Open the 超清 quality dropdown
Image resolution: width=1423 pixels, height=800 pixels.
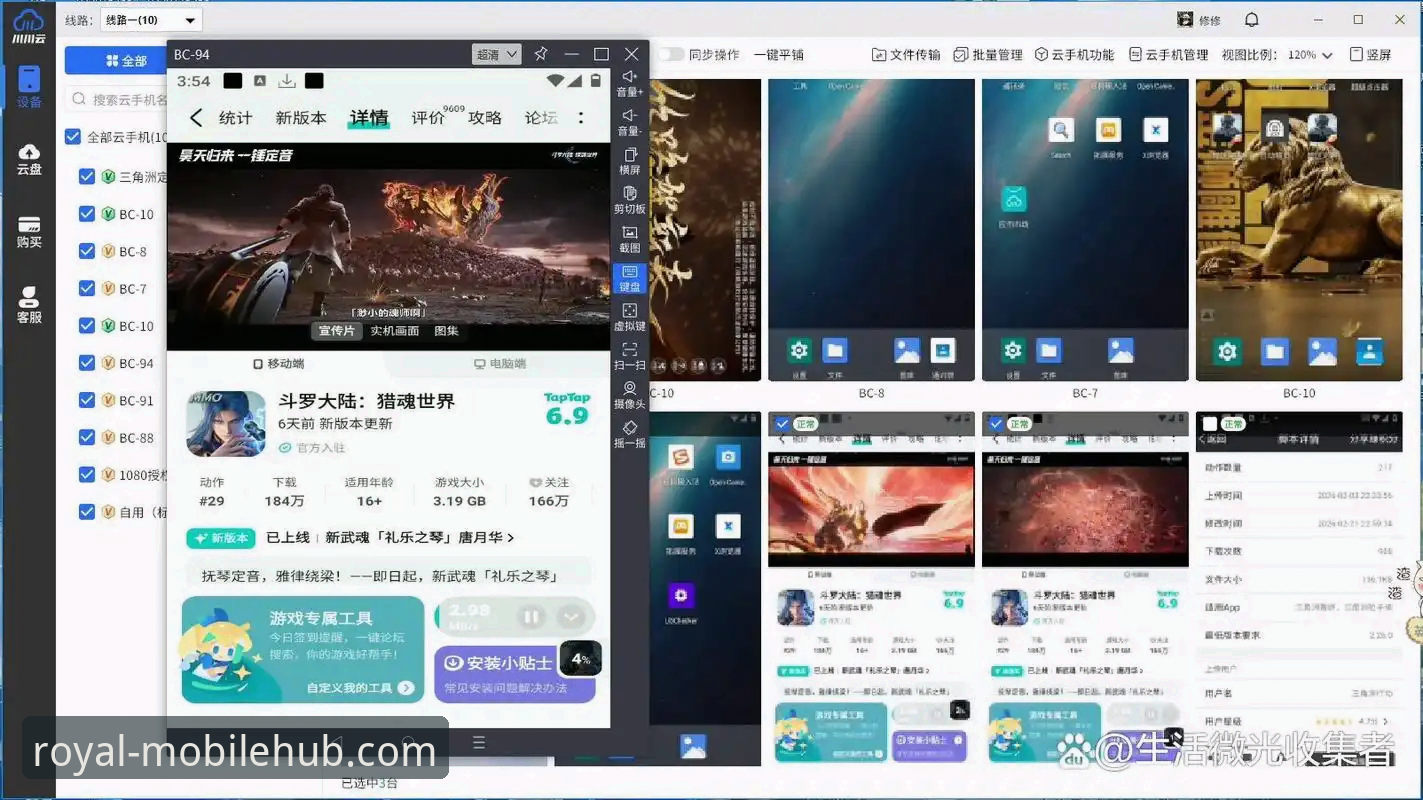point(496,54)
